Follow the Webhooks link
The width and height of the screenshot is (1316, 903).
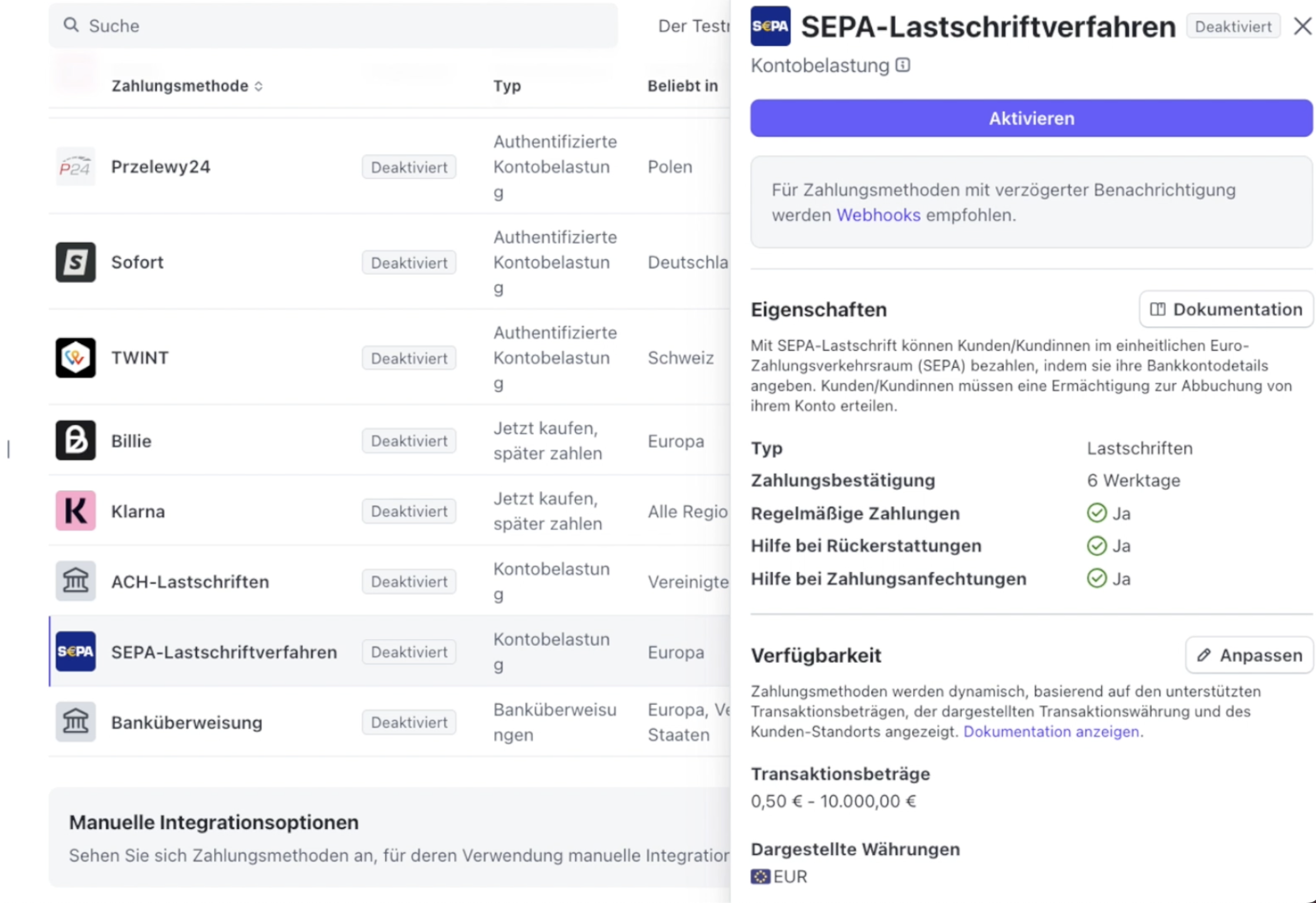point(878,215)
